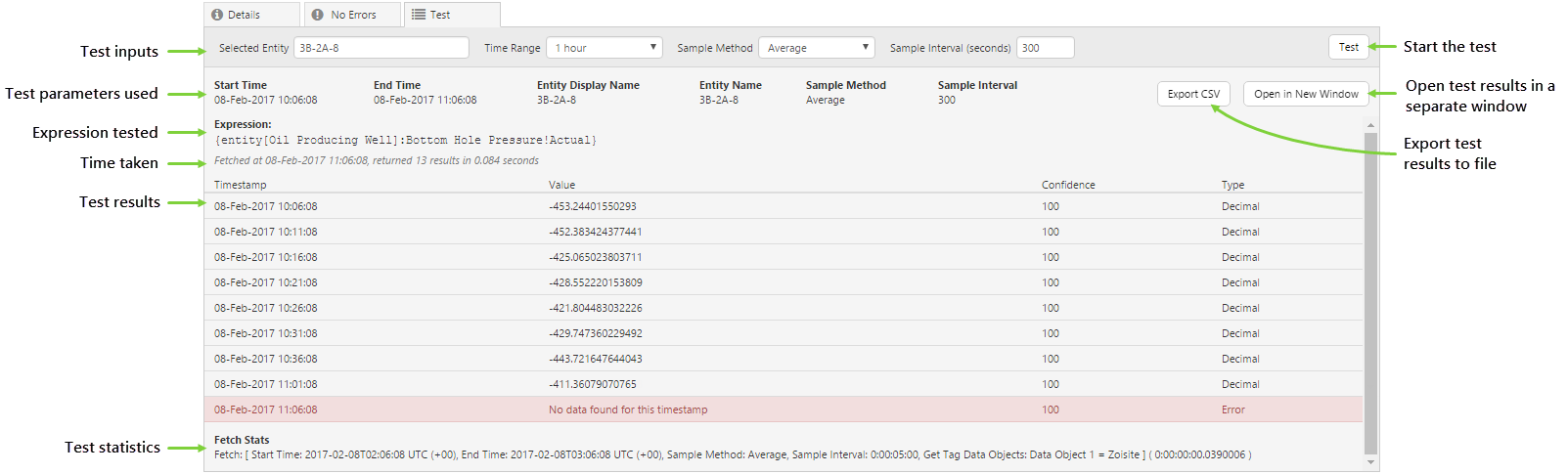Click the scrollbar up arrow in results panel
Image resolution: width=1568 pixels, height=474 pixels.
point(1370,125)
